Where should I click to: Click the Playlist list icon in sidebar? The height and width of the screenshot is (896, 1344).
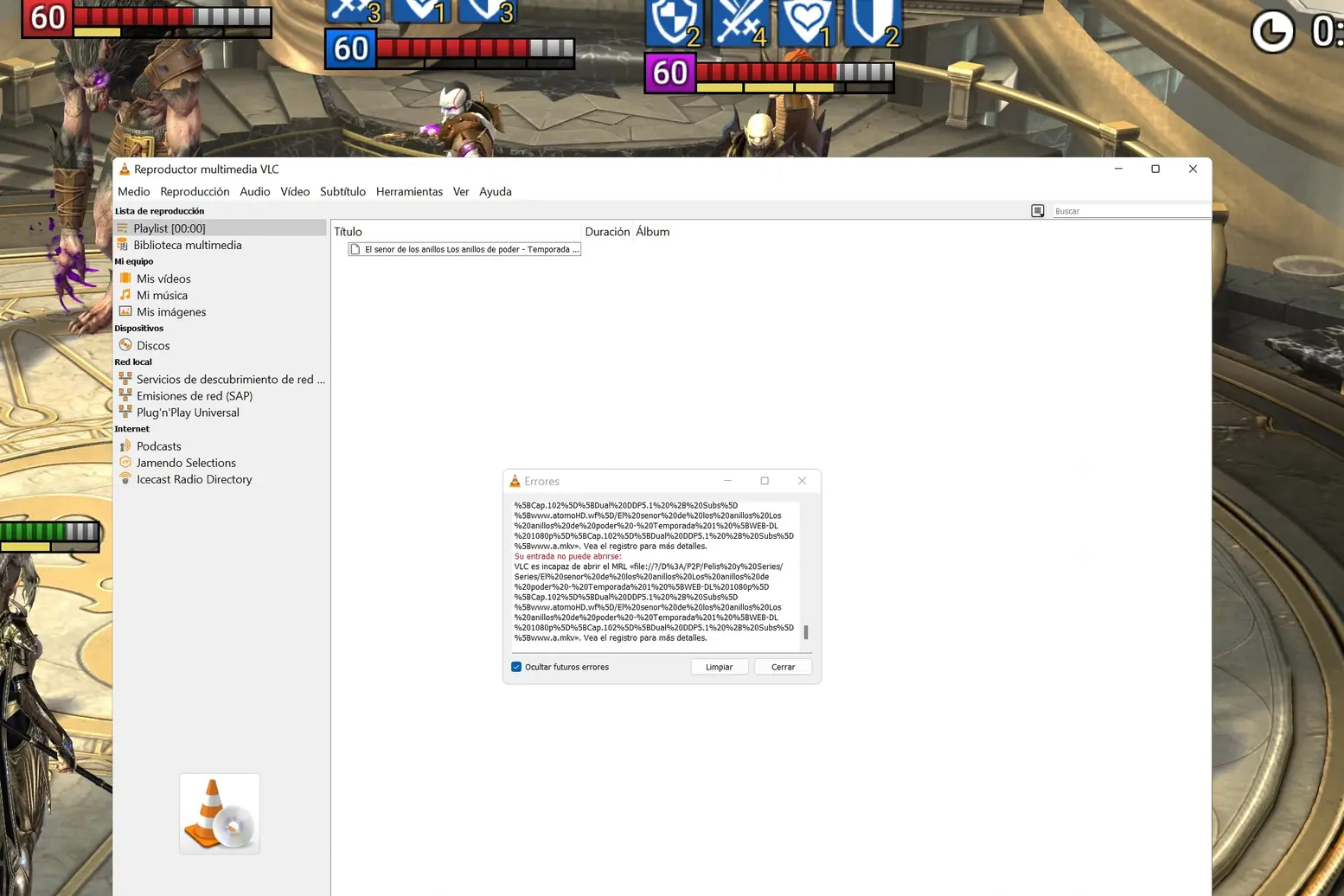(x=123, y=228)
